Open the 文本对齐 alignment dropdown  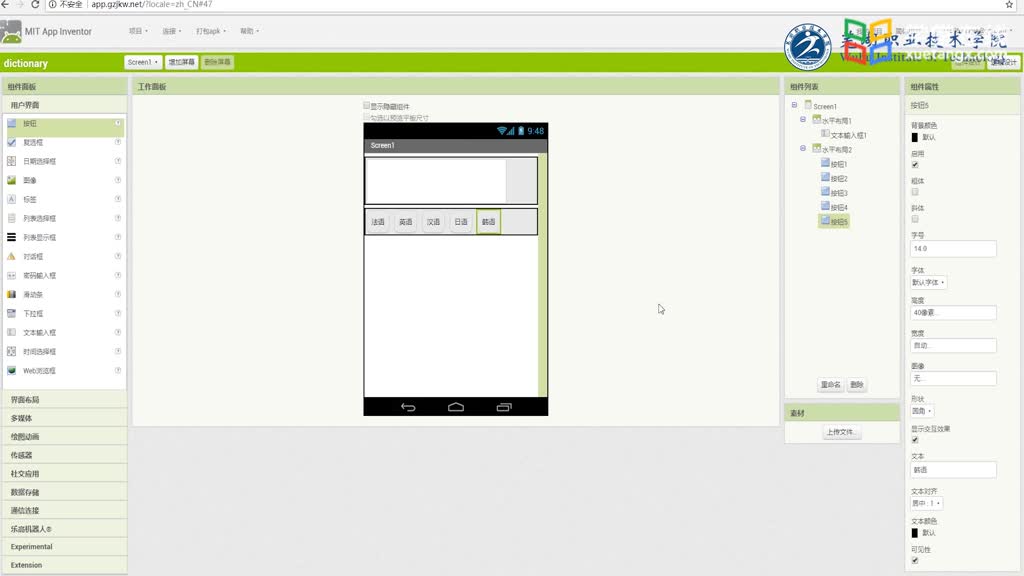(926, 504)
